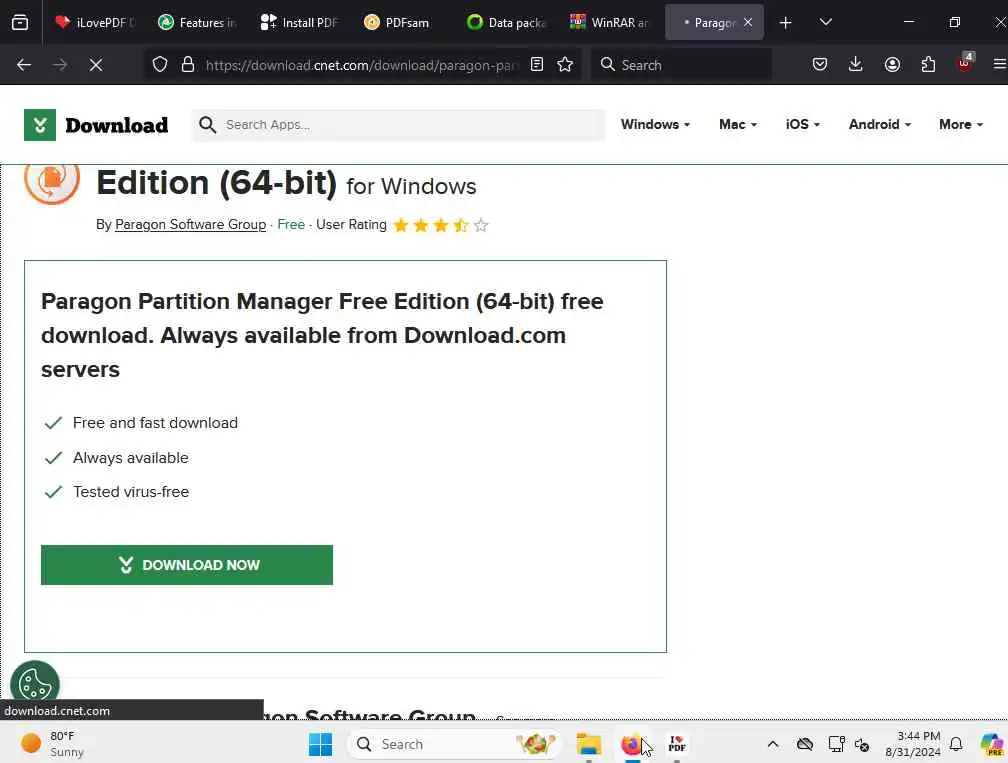Switch to the Features tab

pos(197,22)
